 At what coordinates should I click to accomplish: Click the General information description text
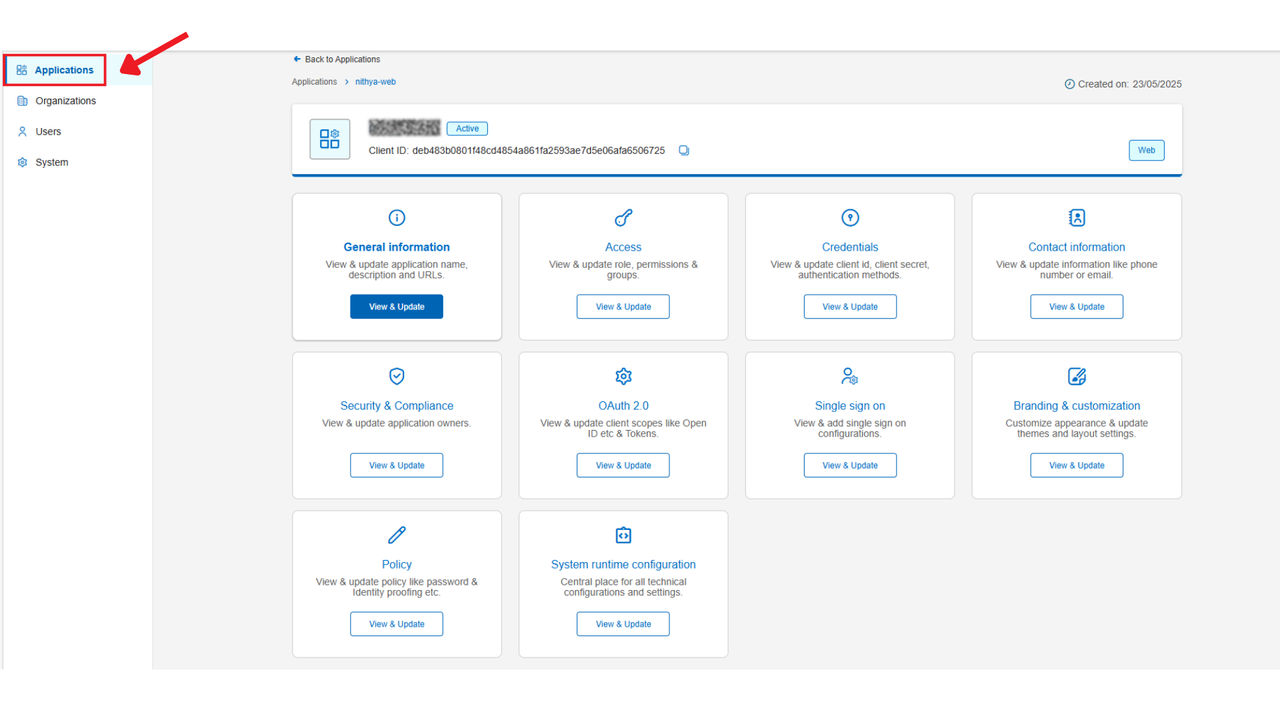click(x=397, y=270)
